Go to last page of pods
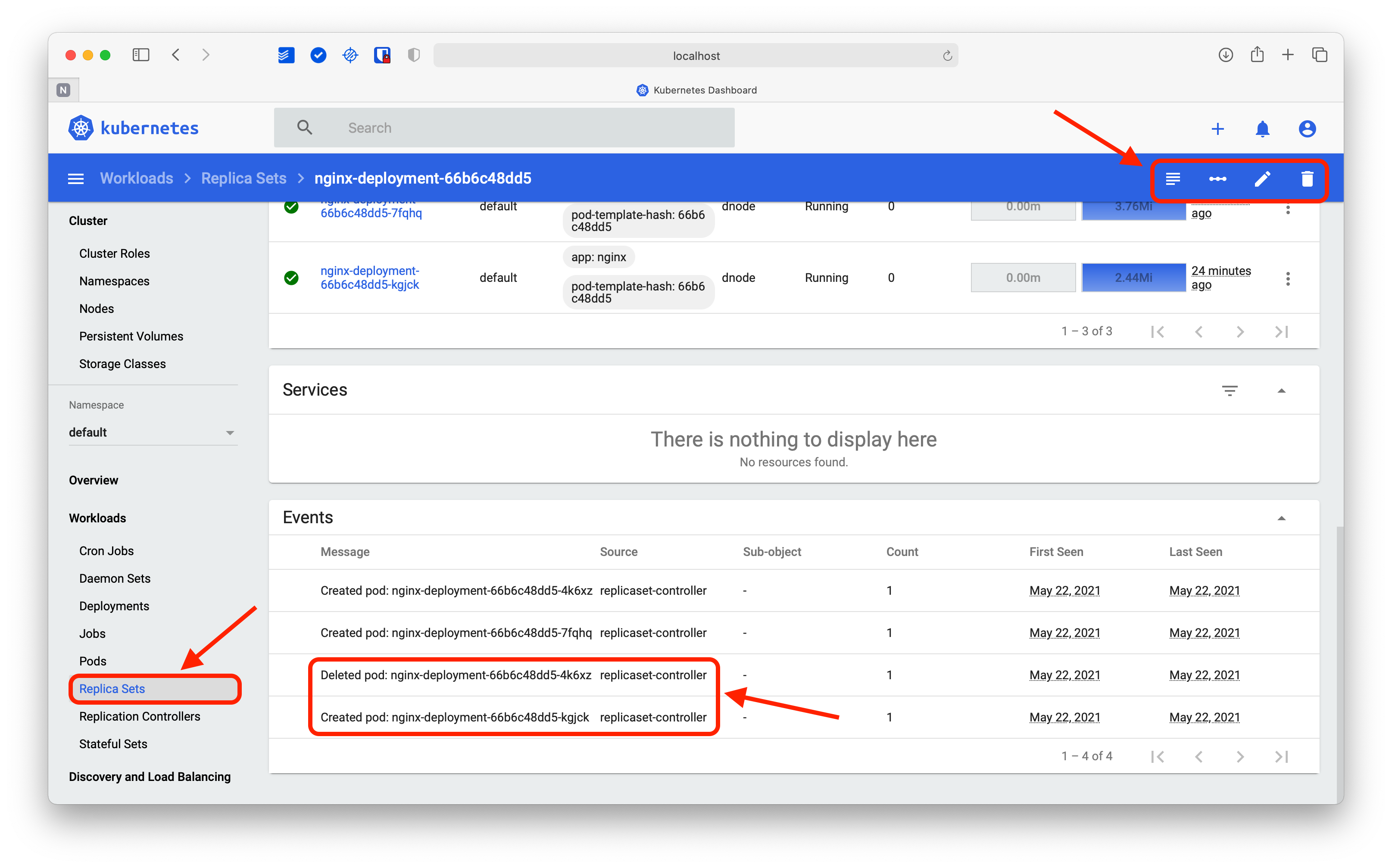Viewport: 1392px width, 868px height. (1281, 332)
